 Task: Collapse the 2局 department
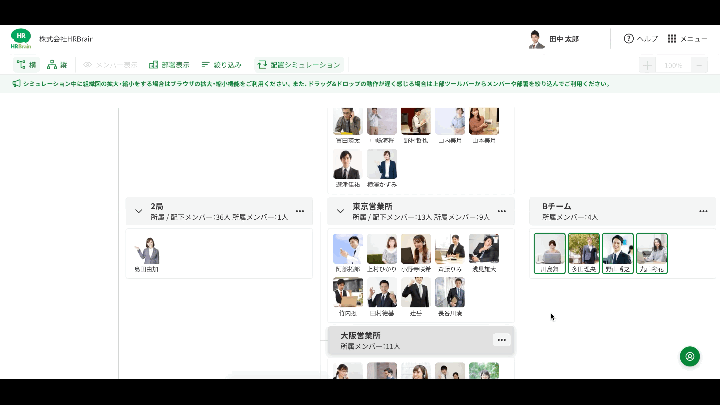(138, 211)
